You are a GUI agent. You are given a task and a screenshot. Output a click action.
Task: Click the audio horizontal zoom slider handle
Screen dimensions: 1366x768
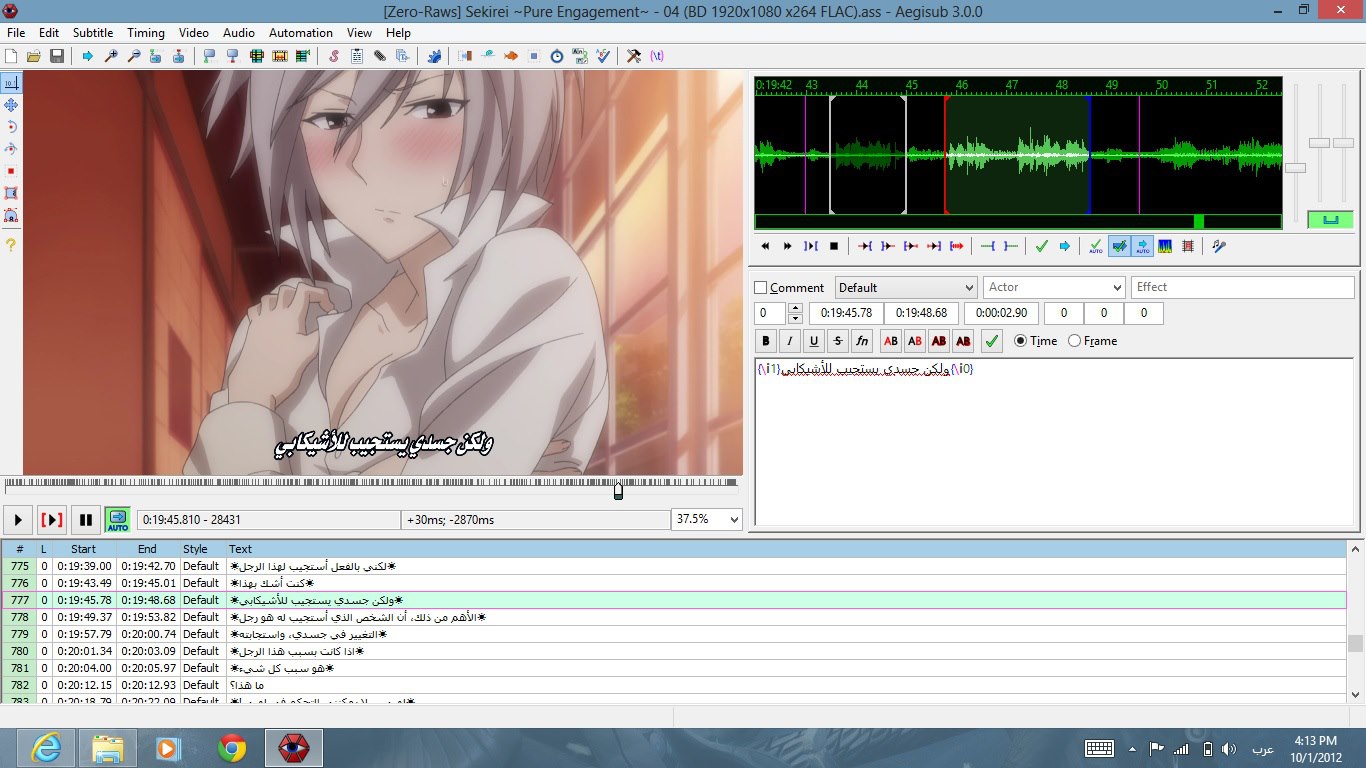point(1295,168)
